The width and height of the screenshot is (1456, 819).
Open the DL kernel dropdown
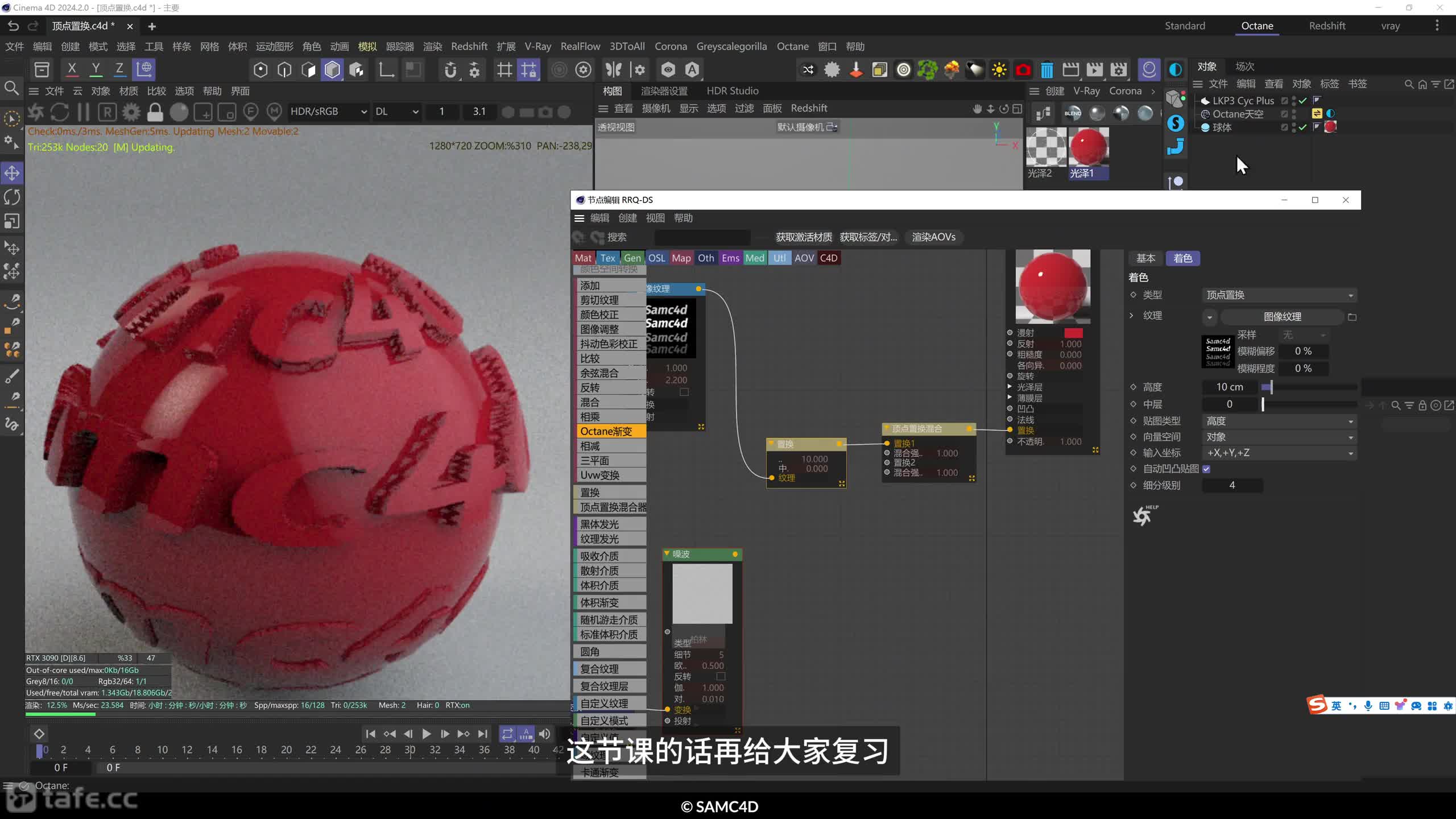click(396, 112)
